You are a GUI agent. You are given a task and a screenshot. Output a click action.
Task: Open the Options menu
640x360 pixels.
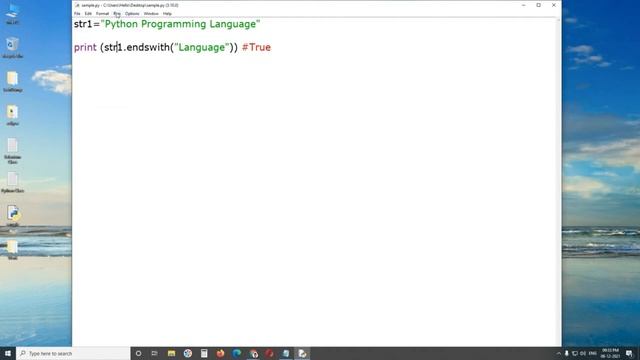point(132,13)
